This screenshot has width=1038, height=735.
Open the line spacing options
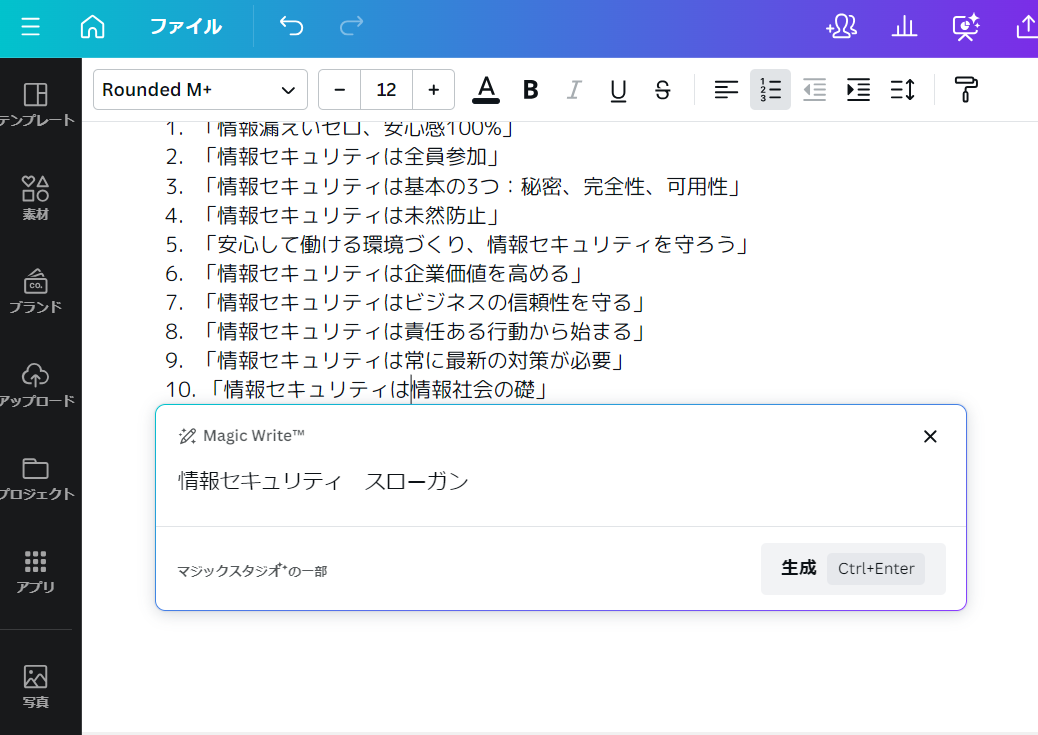click(x=903, y=89)
